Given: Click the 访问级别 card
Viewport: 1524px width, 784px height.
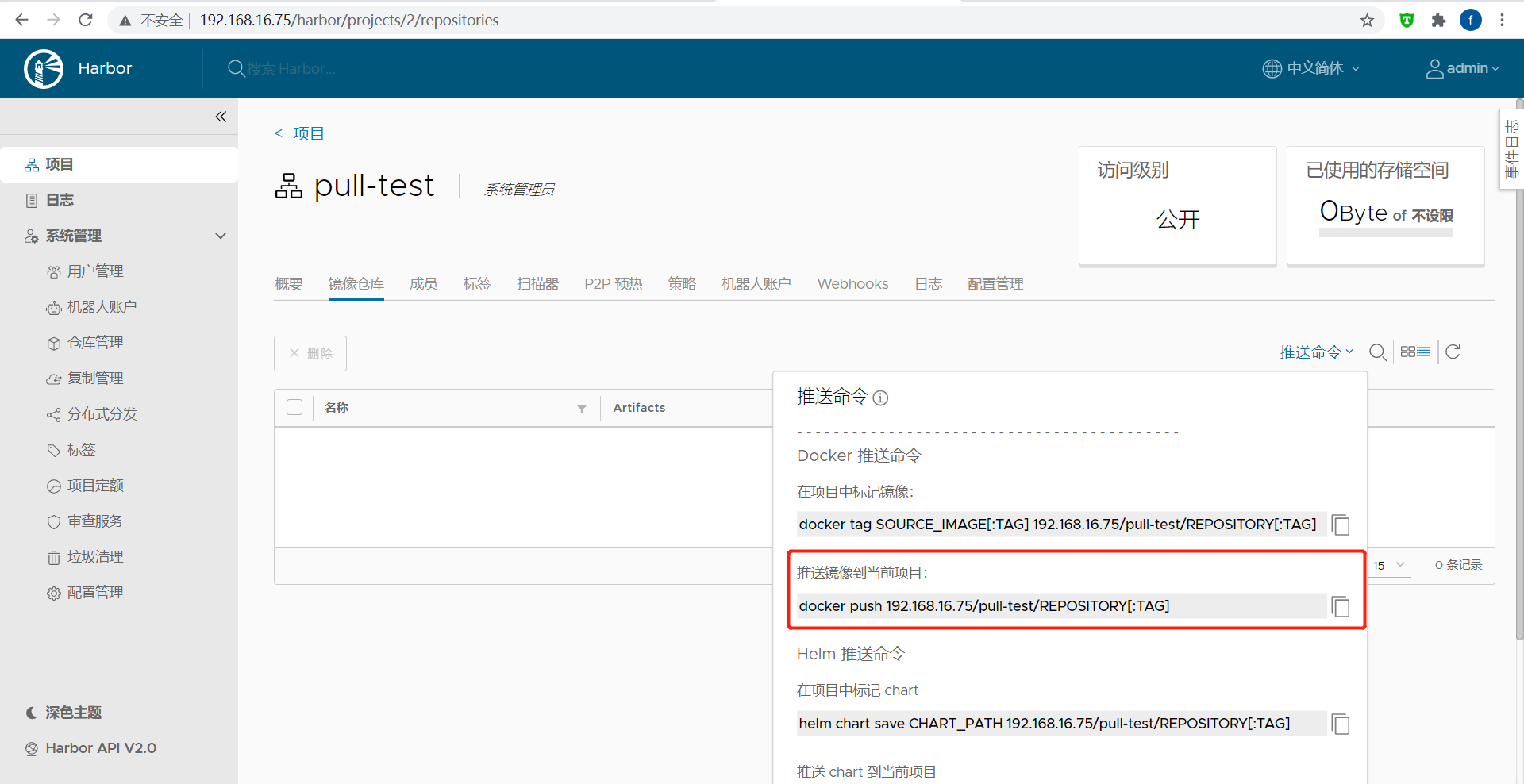Looking at the screenshot, I should point(1178,206).
